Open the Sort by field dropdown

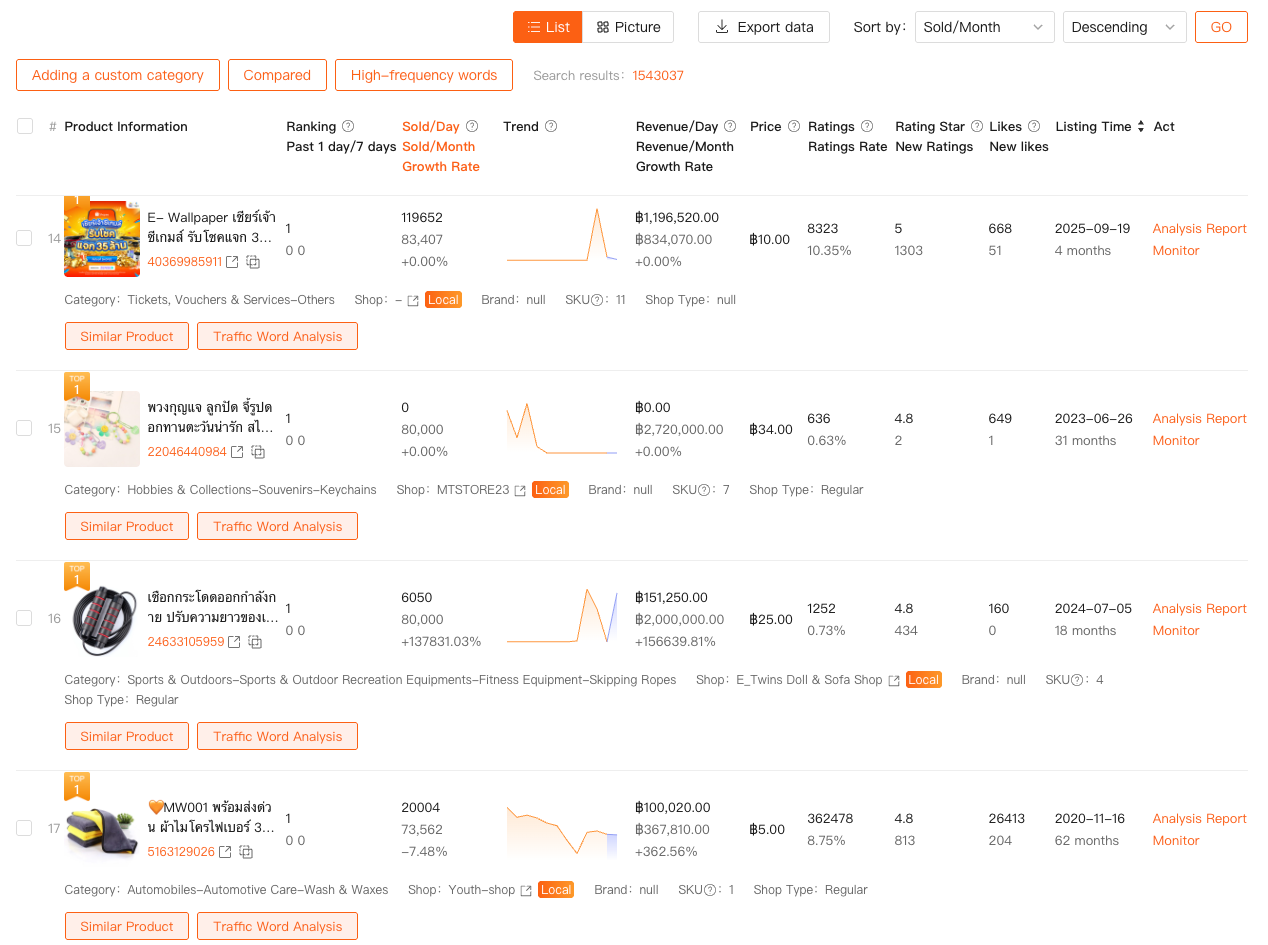[x=984, y=27]
